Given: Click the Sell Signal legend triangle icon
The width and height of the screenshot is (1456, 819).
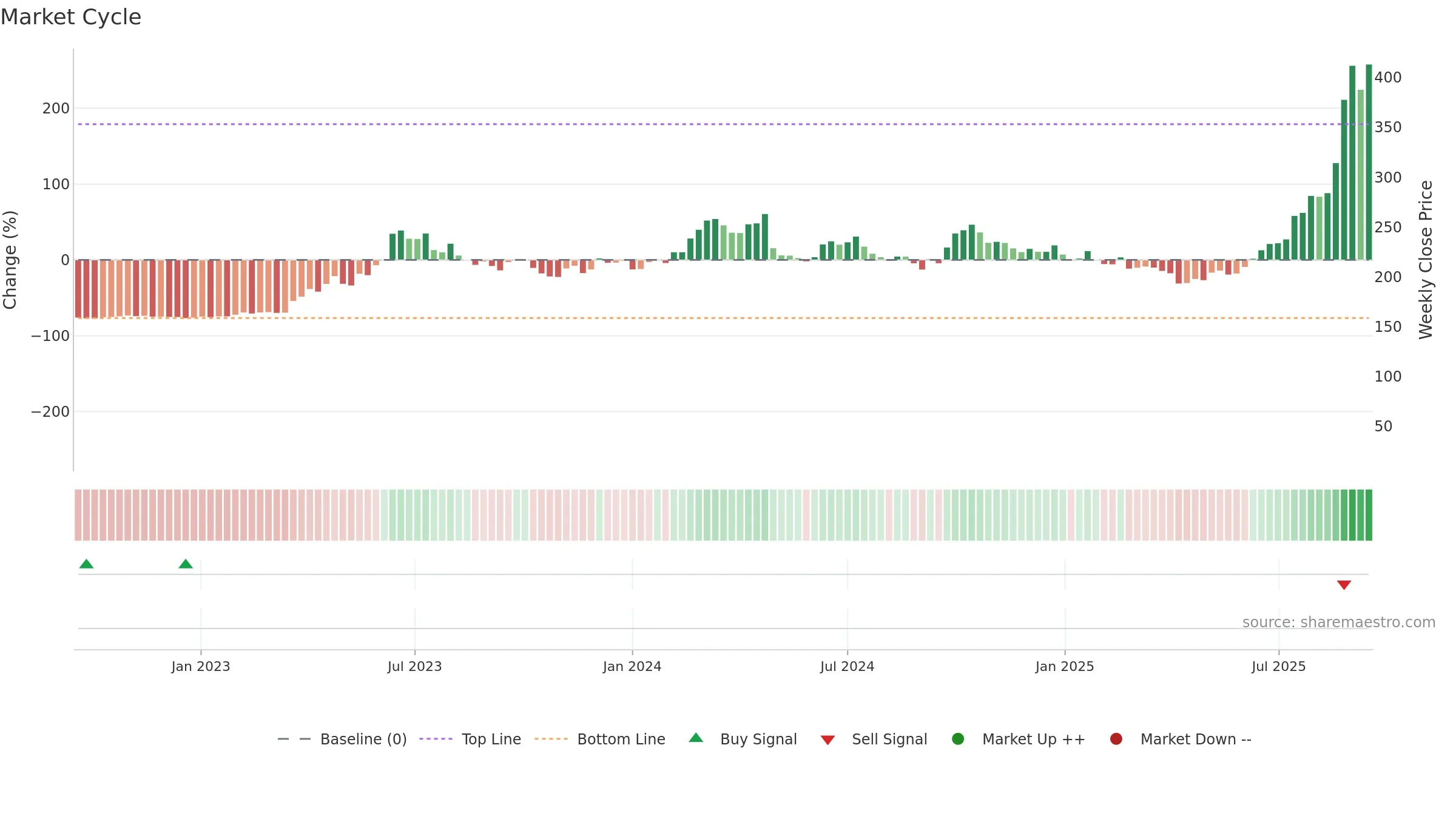Looking at the screenshot, I should tap(827, 740).
